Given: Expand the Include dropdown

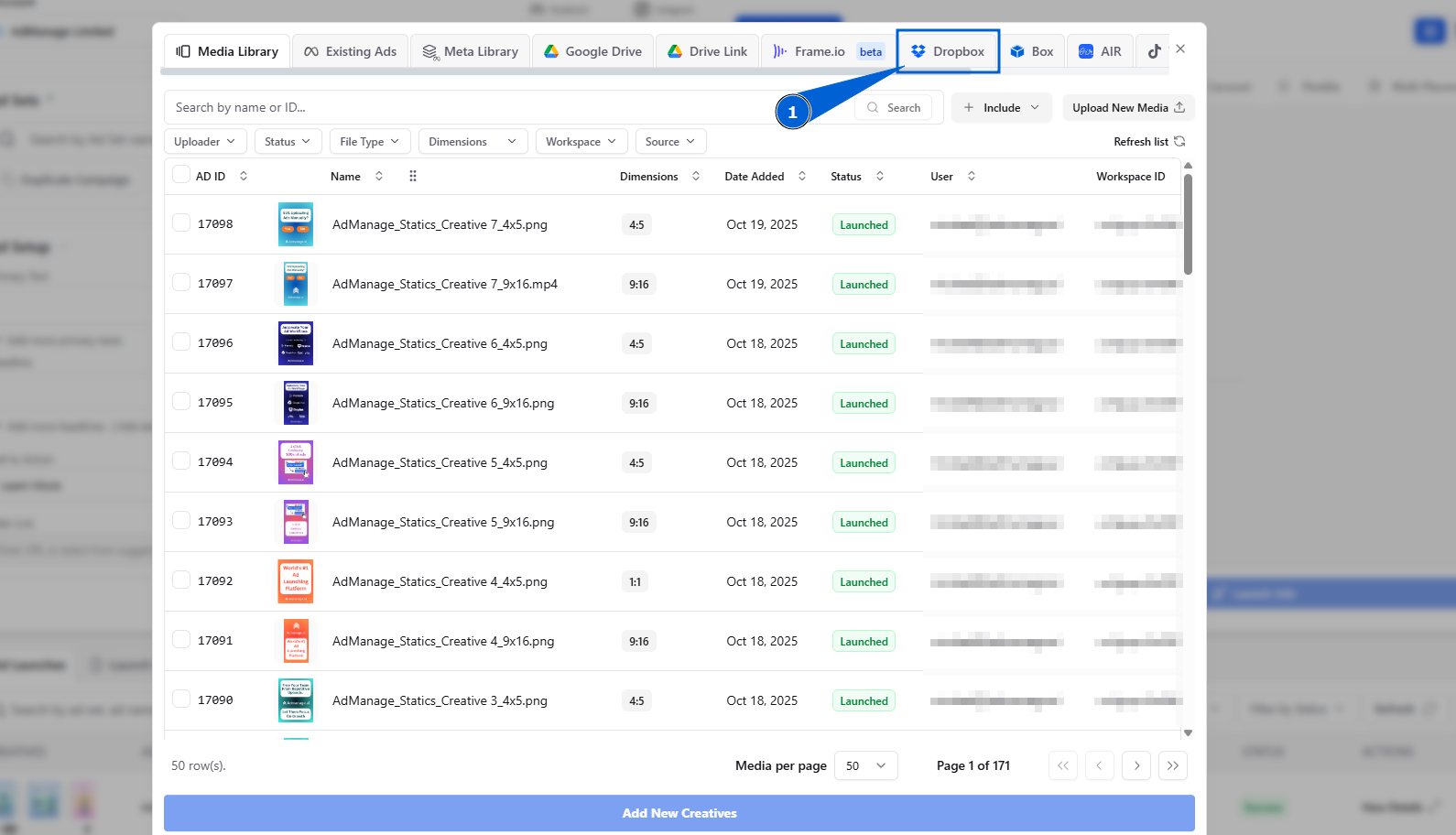Looking at the screenshot, I should tap(1002, 107).
